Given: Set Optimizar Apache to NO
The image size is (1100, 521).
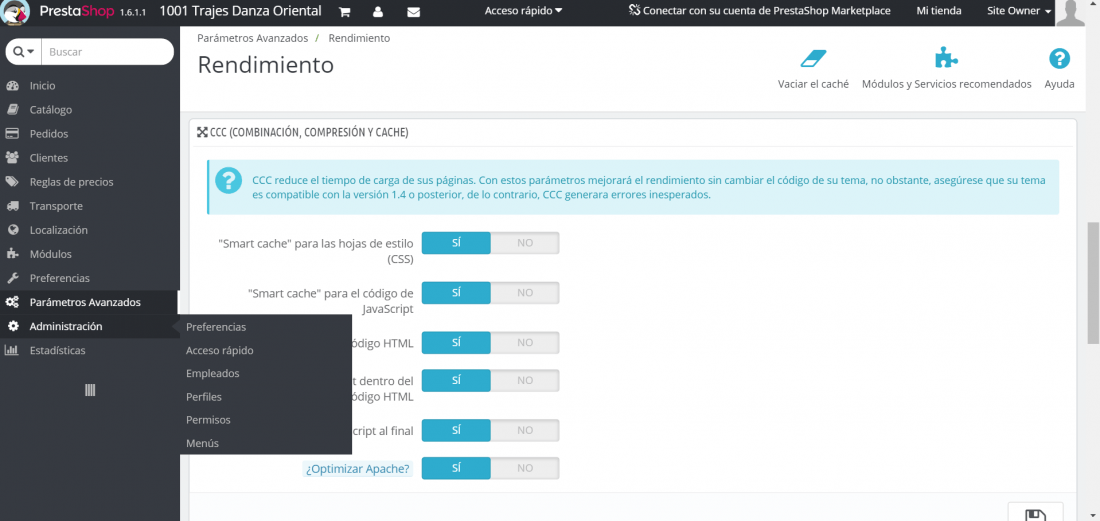Looking at the screenshot, I should pyautogui.click(x=525, y=468).
